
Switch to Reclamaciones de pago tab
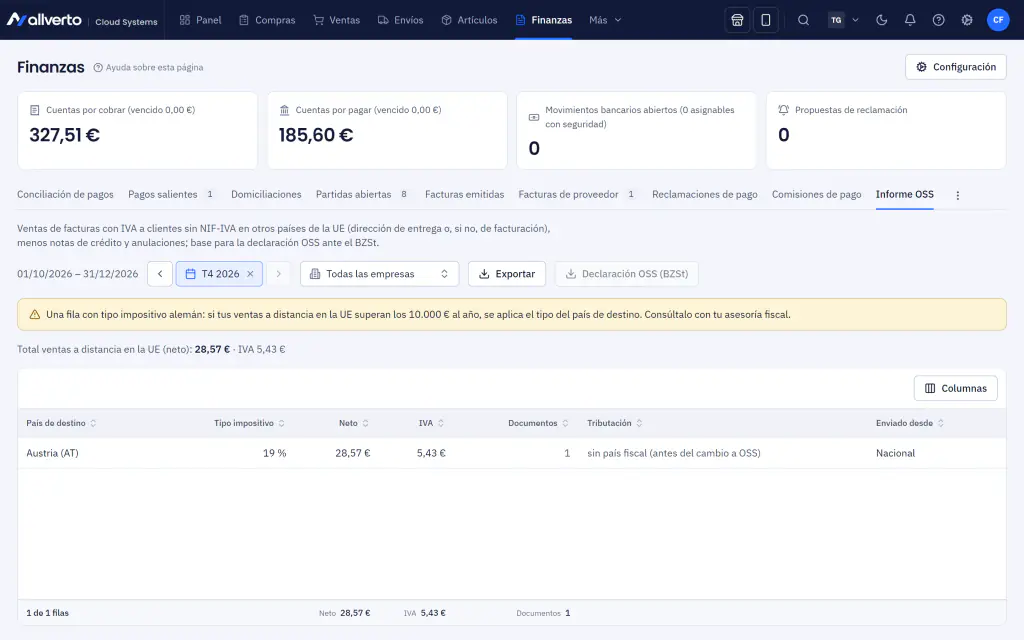(x=705, y=195)
